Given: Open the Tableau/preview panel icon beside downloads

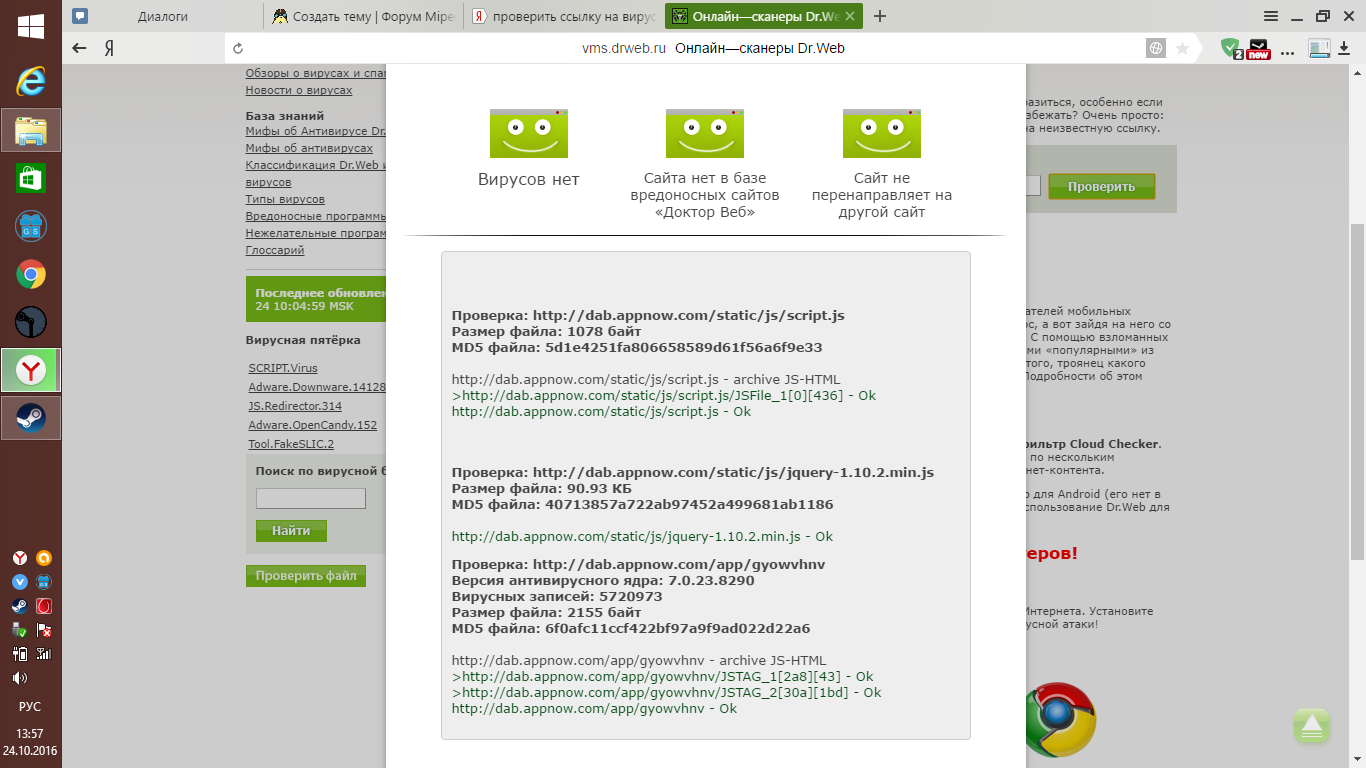Looking at the screenshot, I should [1320, 47].
